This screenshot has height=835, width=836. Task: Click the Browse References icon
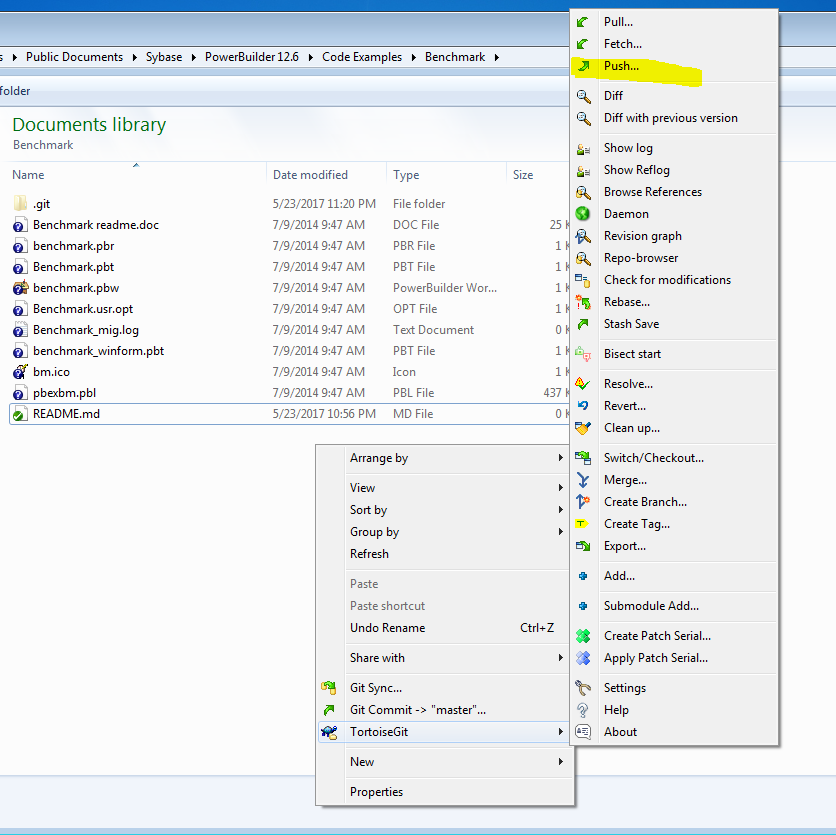pos(583,192)
